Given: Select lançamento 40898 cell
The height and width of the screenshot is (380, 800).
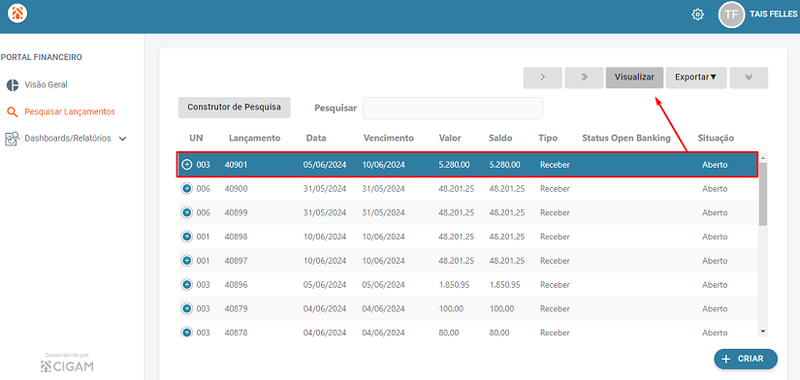Looking at the screenshot, I should click(236, 237).
